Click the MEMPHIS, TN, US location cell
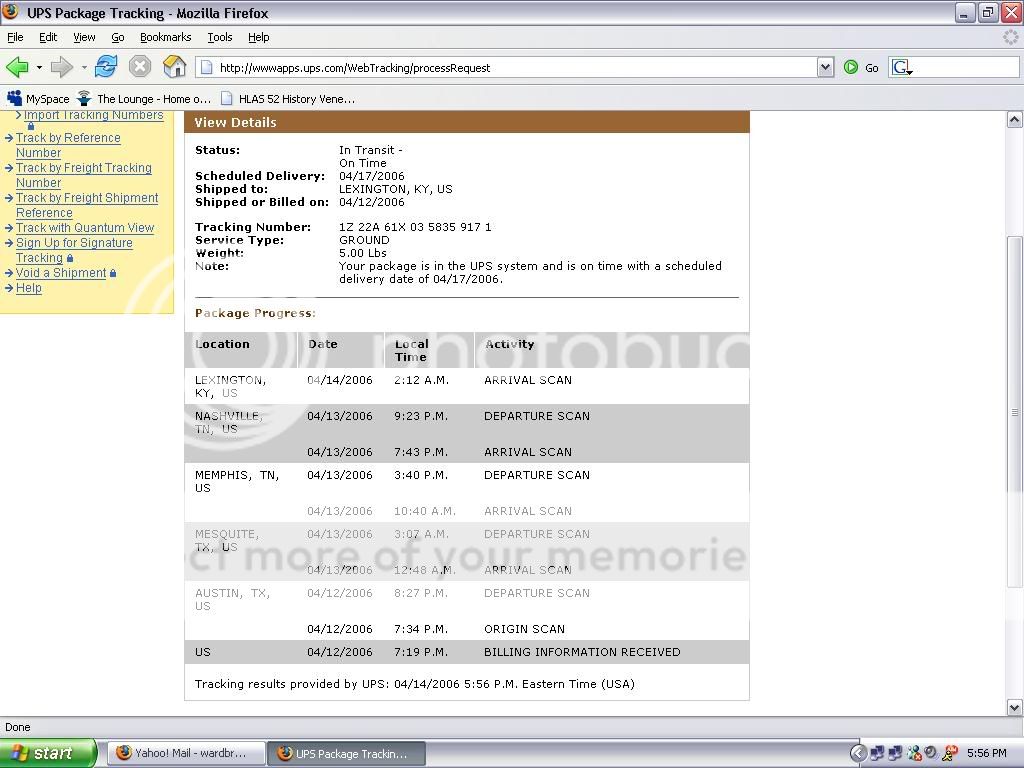This screenshot has height=768, width=1024. [236, 481]
